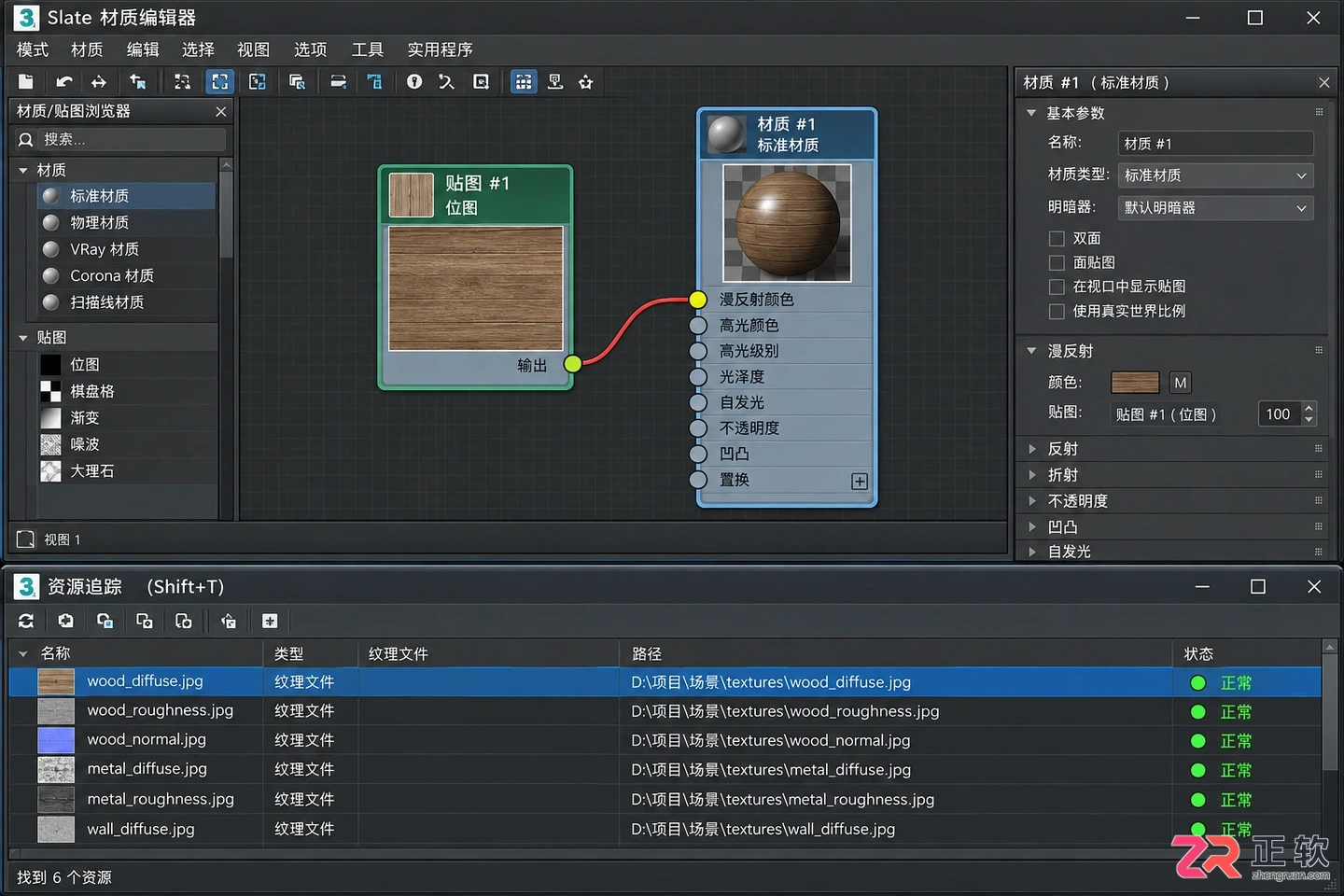
Task: Click the noise icon beside 噪波
Action: pyautogui.click(x=50, y=444)
